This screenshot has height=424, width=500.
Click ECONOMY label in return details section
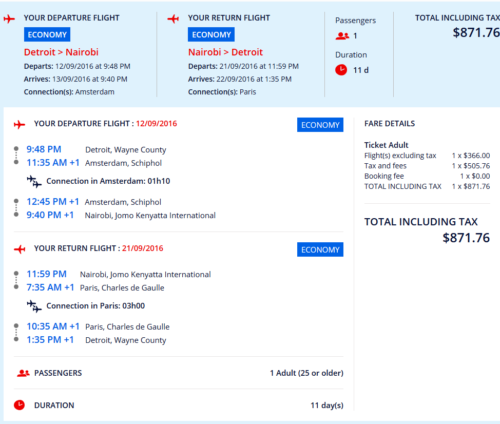(320, 250)
